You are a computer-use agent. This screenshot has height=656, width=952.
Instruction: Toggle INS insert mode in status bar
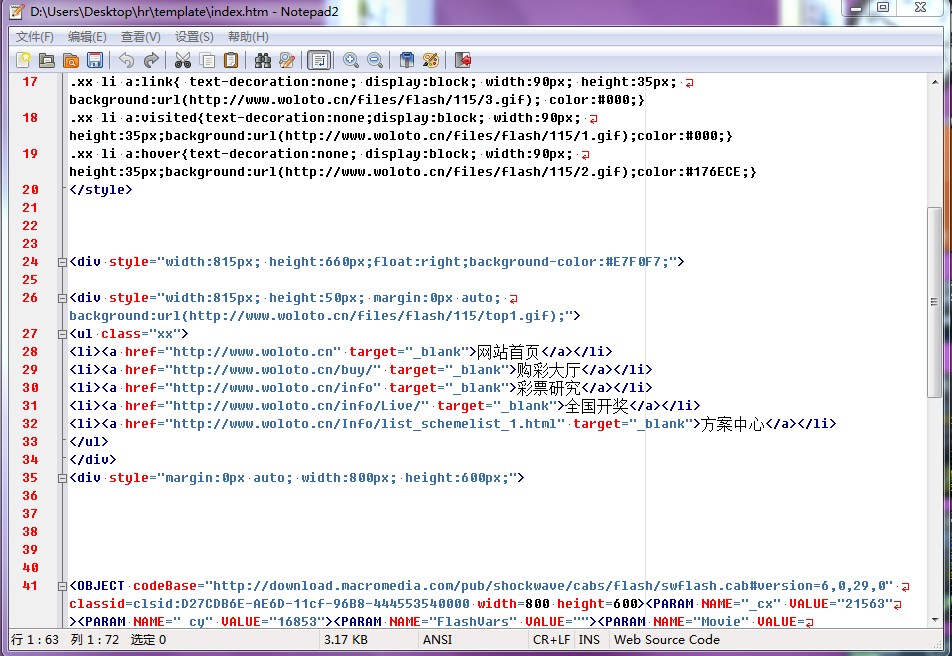tap(590, 640)
